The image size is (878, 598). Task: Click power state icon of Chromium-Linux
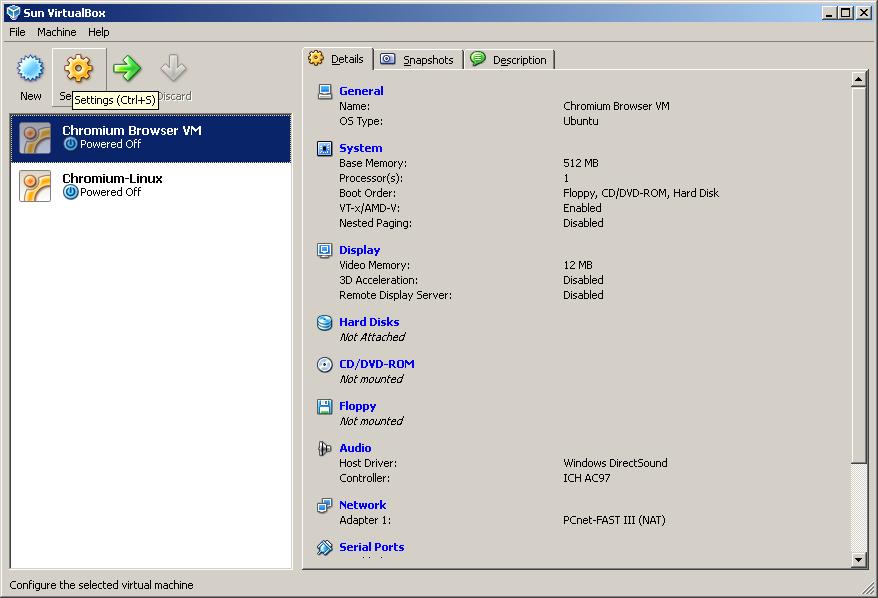pos(70,192)
